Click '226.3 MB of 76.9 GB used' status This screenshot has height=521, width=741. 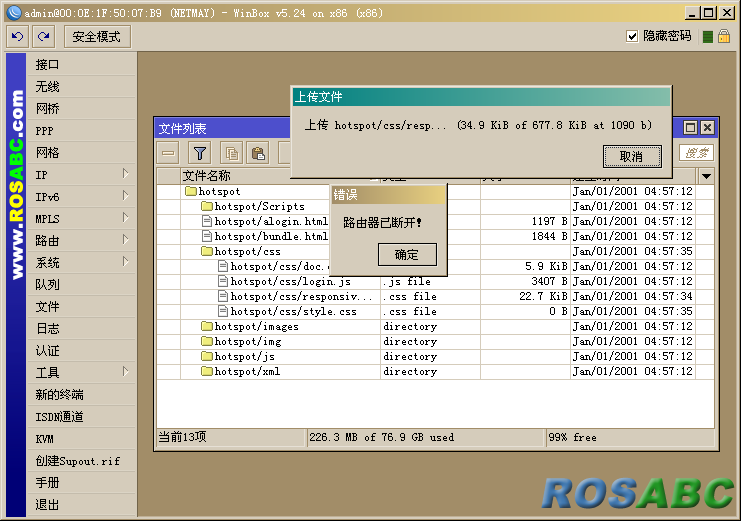[x=382, y=437]
